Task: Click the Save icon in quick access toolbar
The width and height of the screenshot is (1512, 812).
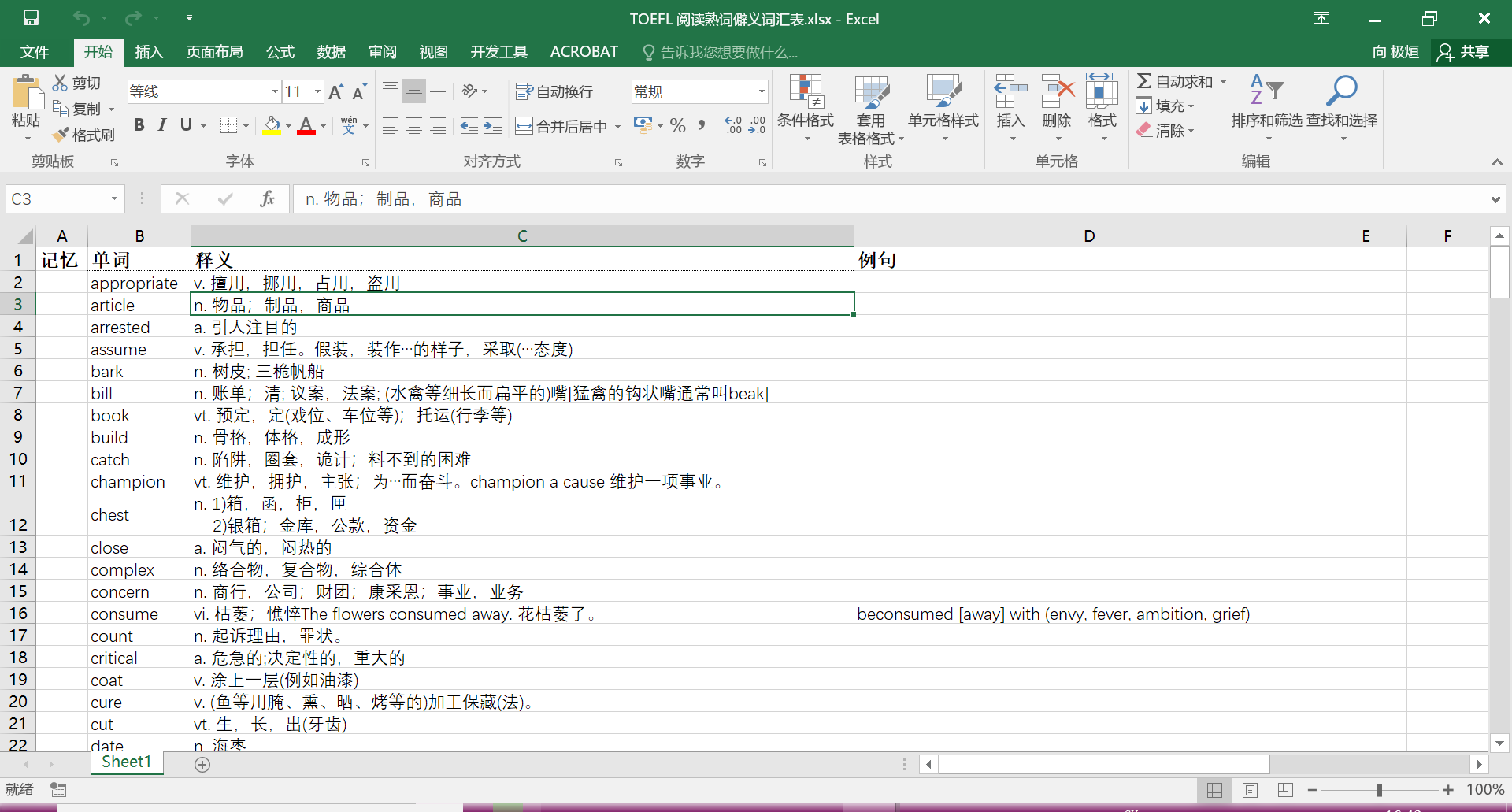Action: click(x=31, y=17)
